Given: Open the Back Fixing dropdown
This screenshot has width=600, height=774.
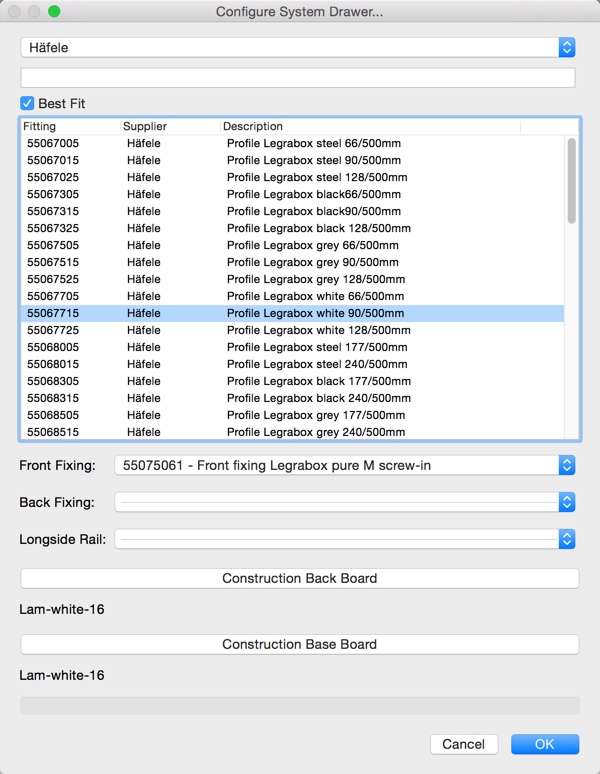Looking at the screenshot, I should pos(345,503).
